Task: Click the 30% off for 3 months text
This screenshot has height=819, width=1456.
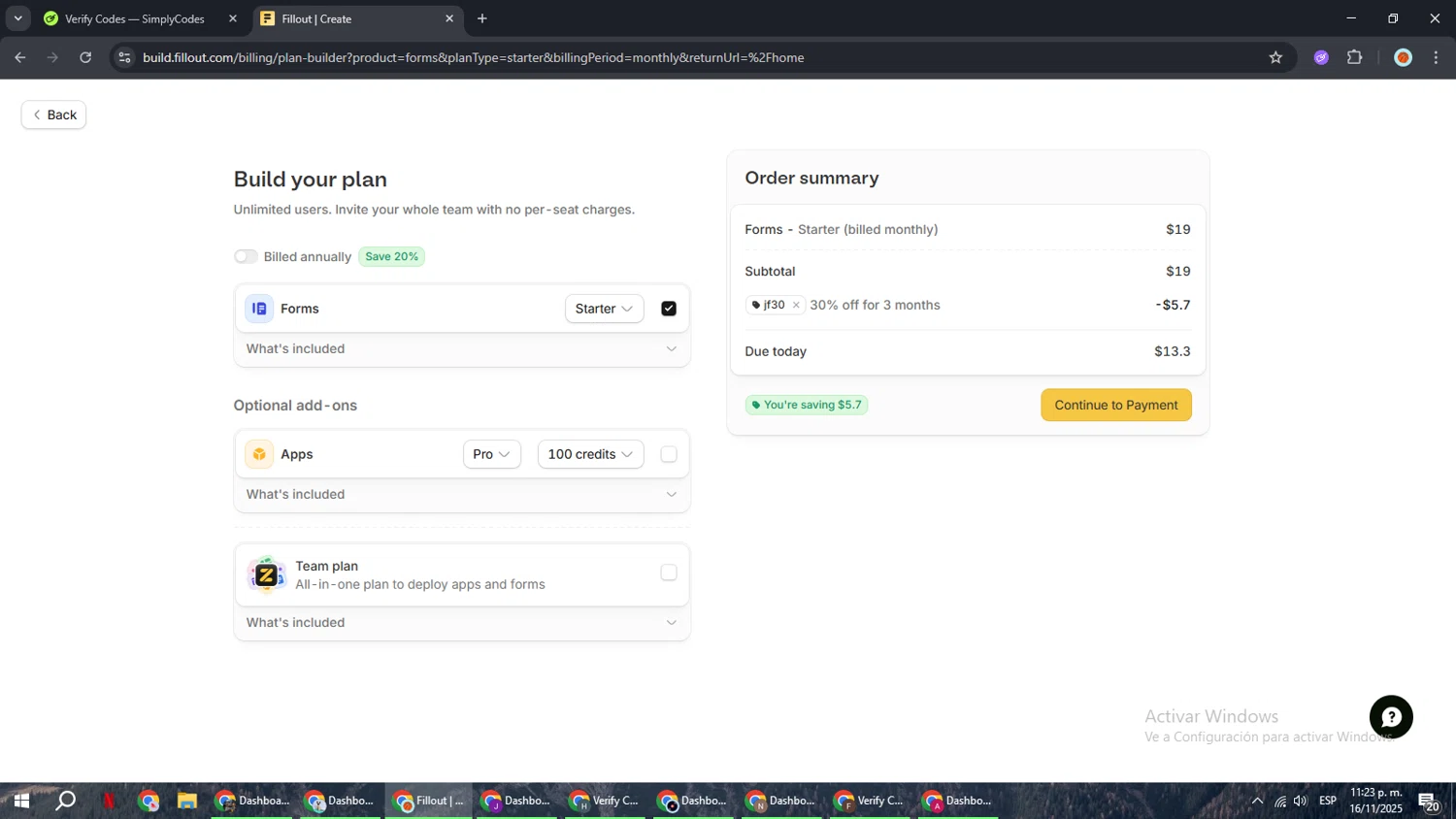Action: pyautogui.click(x=876, y=305)
